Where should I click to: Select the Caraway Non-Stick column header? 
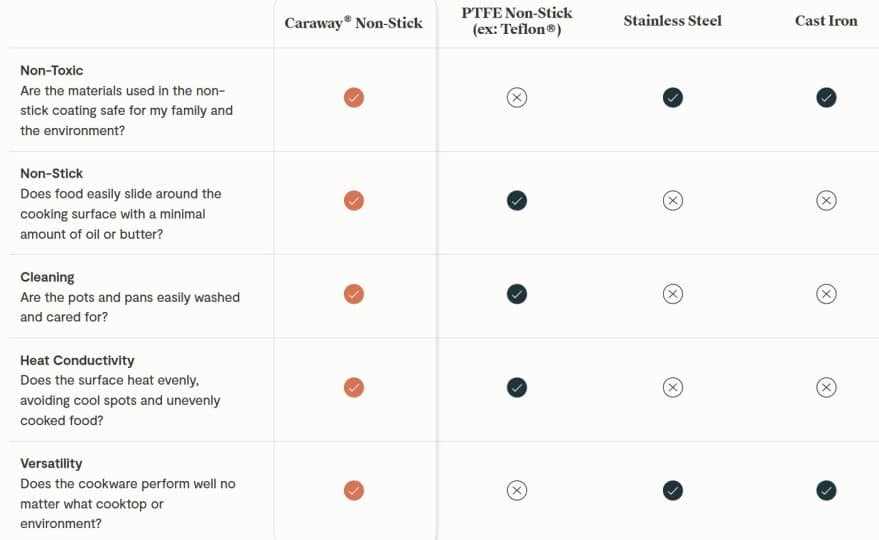354,22
